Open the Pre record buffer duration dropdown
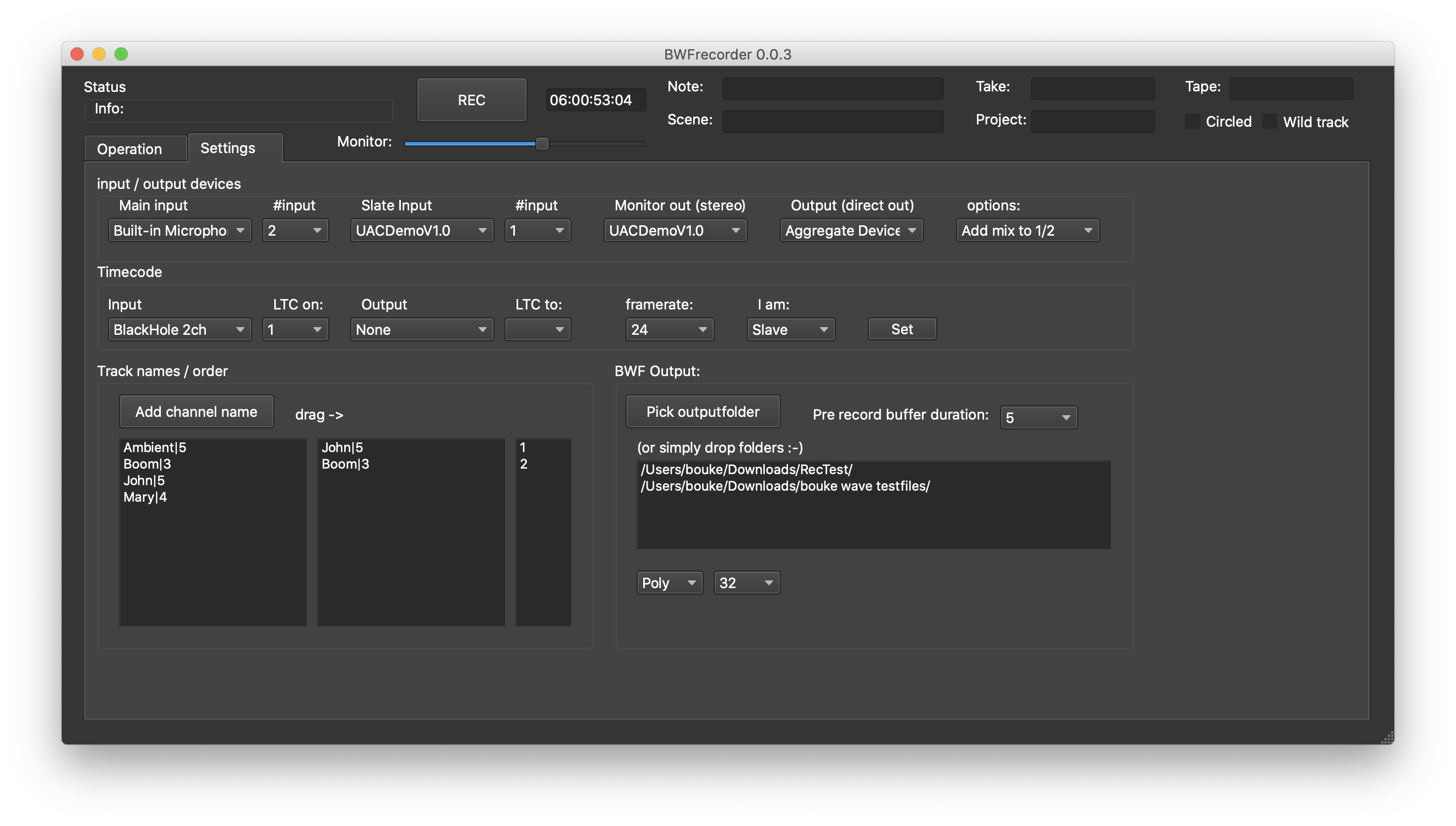The image size is (1456, 826). coord(1038,417)
